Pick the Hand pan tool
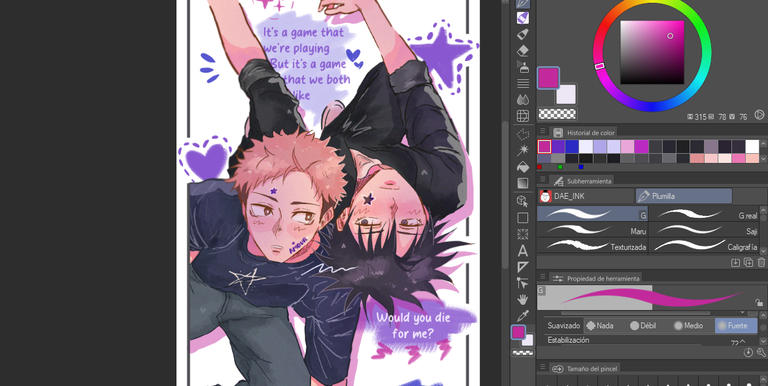The width and height of the screenshot is (768, 386). [523, 299]
